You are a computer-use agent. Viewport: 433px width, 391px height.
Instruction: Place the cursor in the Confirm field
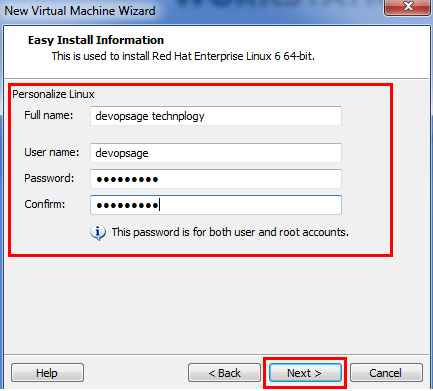point(216,205)
